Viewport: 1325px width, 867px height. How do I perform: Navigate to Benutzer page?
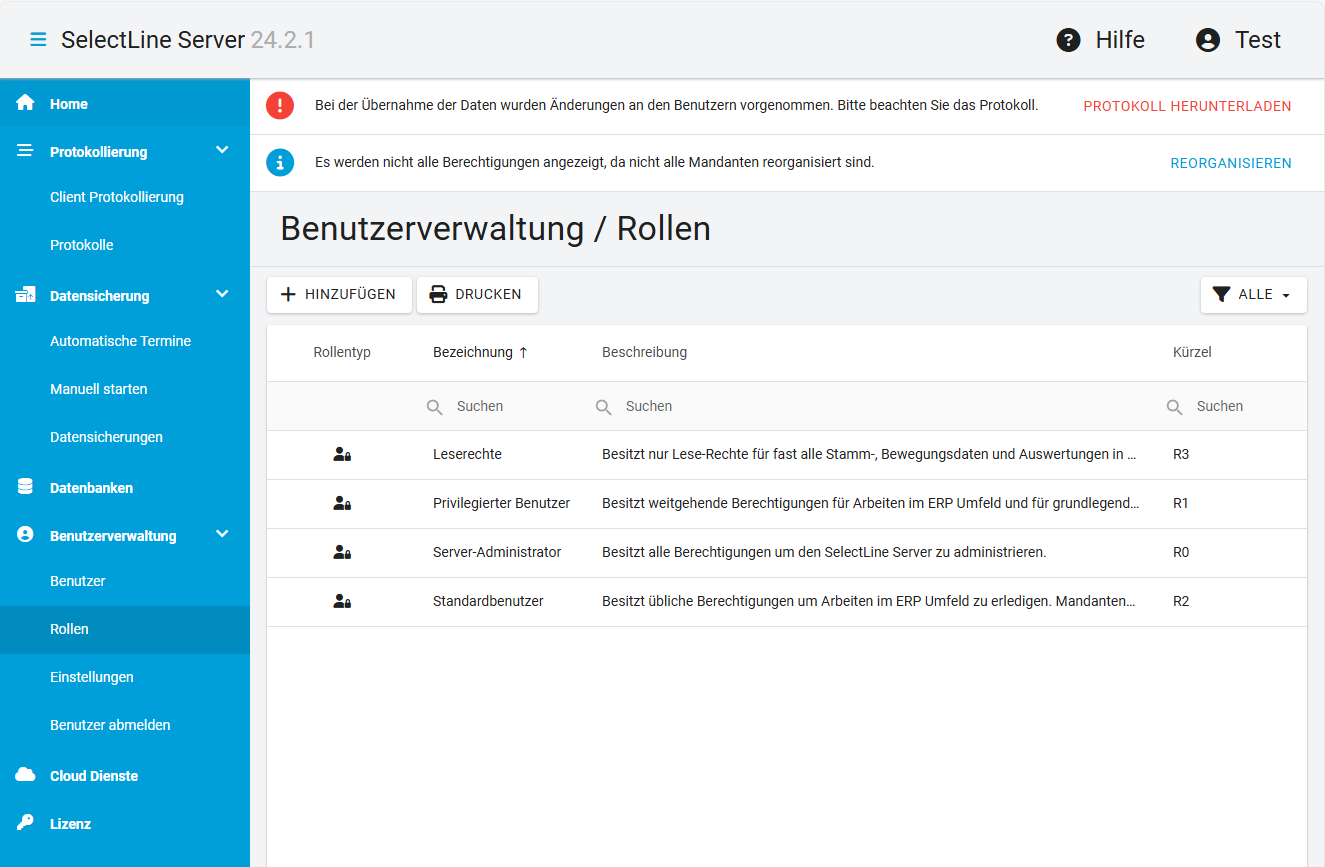point(78,581)
